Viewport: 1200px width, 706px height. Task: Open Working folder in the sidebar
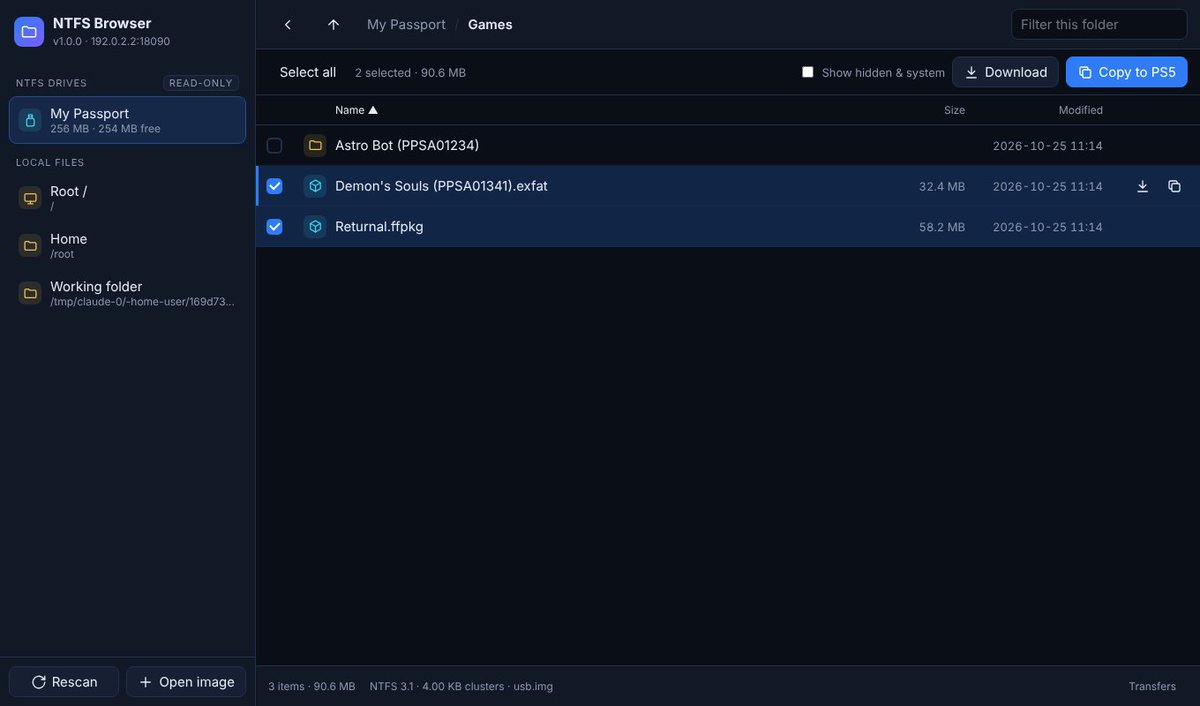tap(127, 293)
